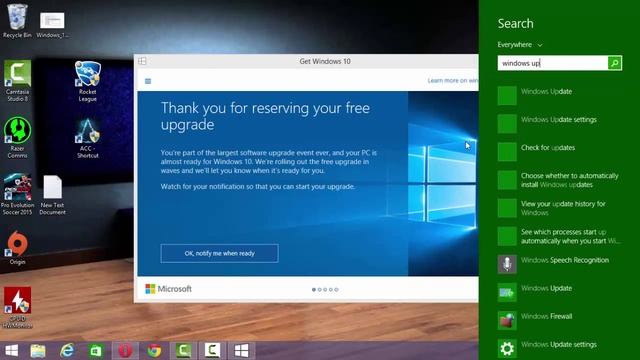The height and width of the screenshot is (360, 640).
Task: Open Windows Speech Recognition microphone result
Action: coord(559,264)
